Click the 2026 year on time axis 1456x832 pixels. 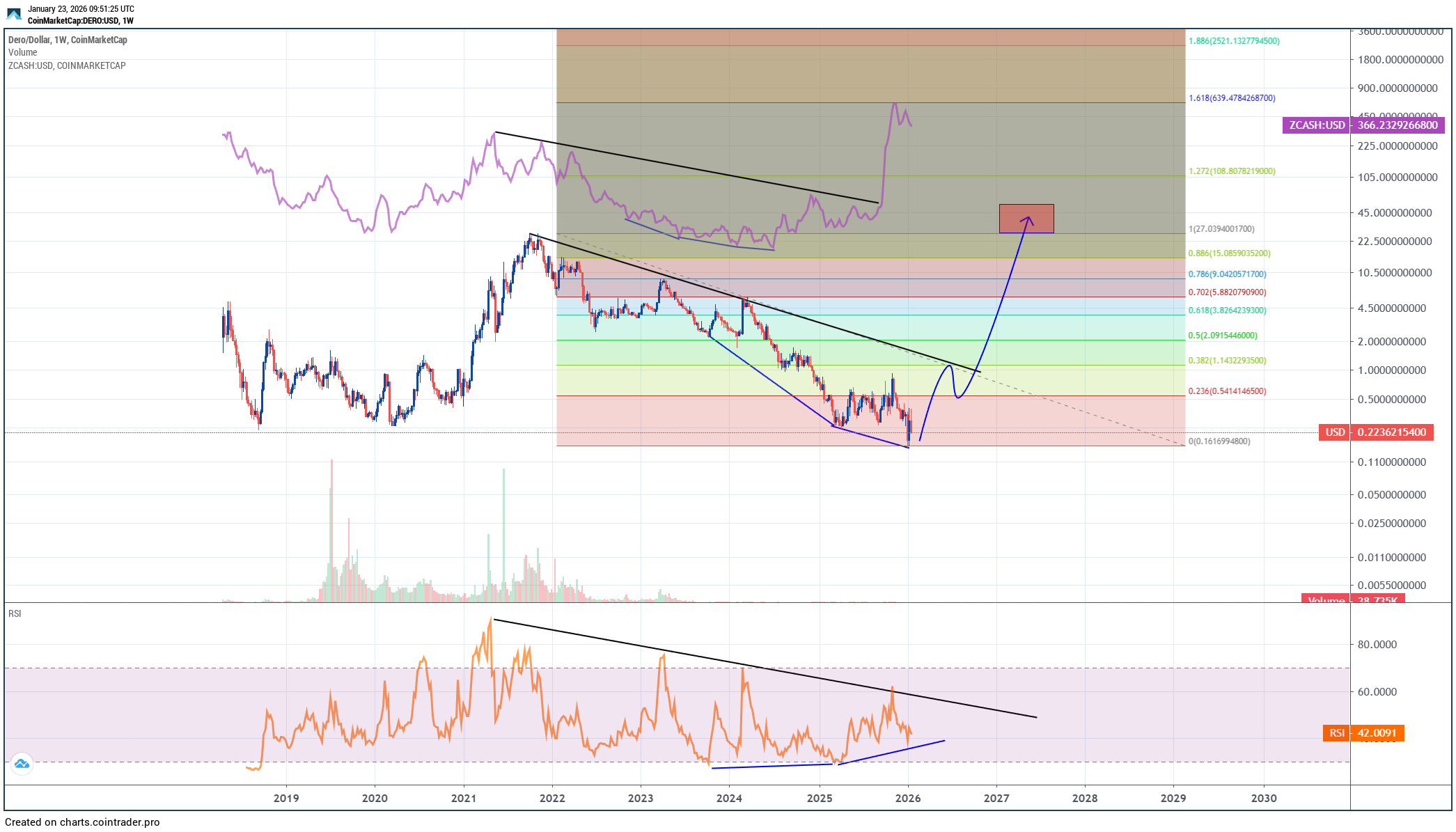pyautogui.click(x=907, y=798)
